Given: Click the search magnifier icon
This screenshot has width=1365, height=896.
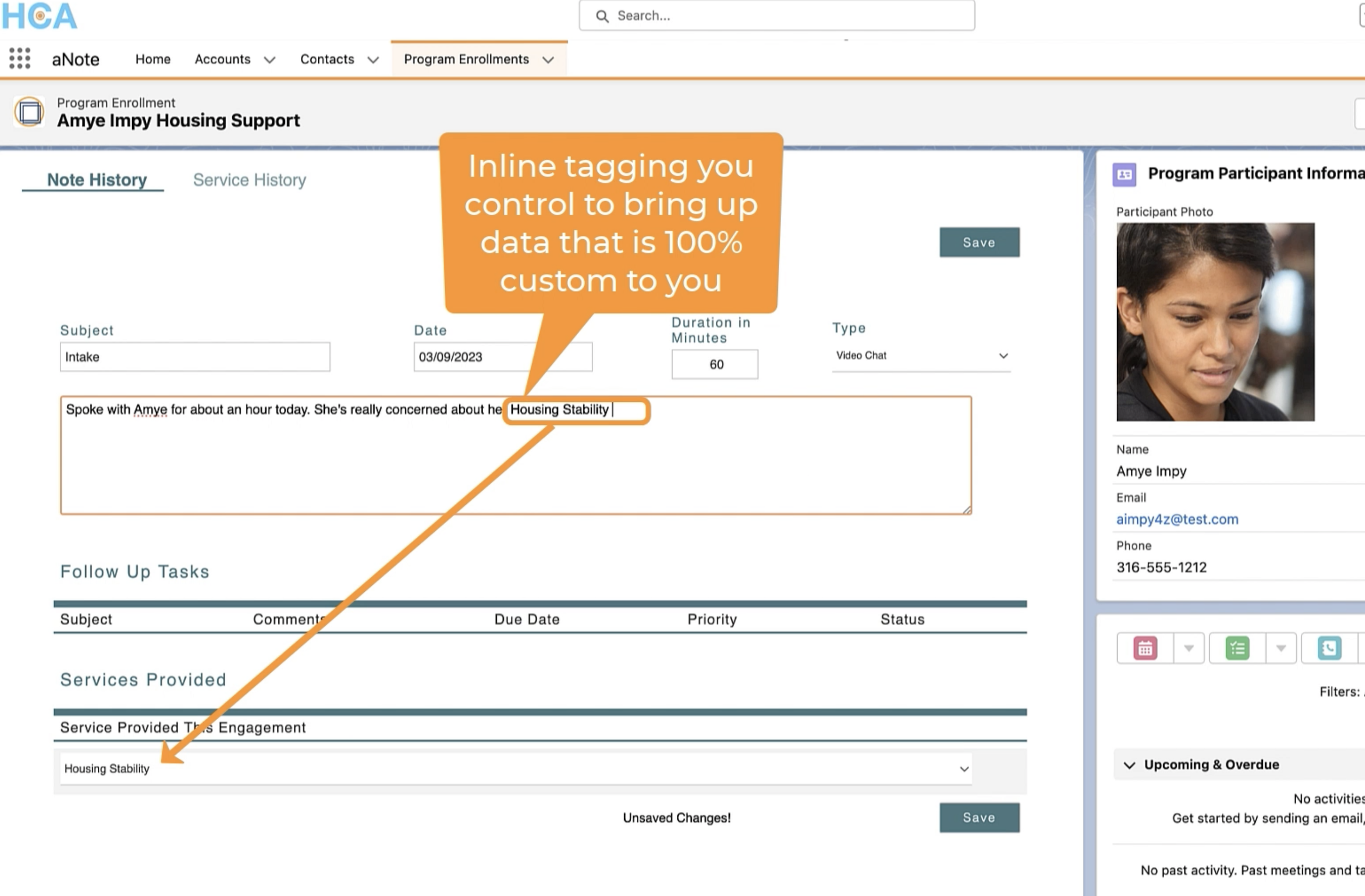Looking at the screenshot, I should click(602, 16).
